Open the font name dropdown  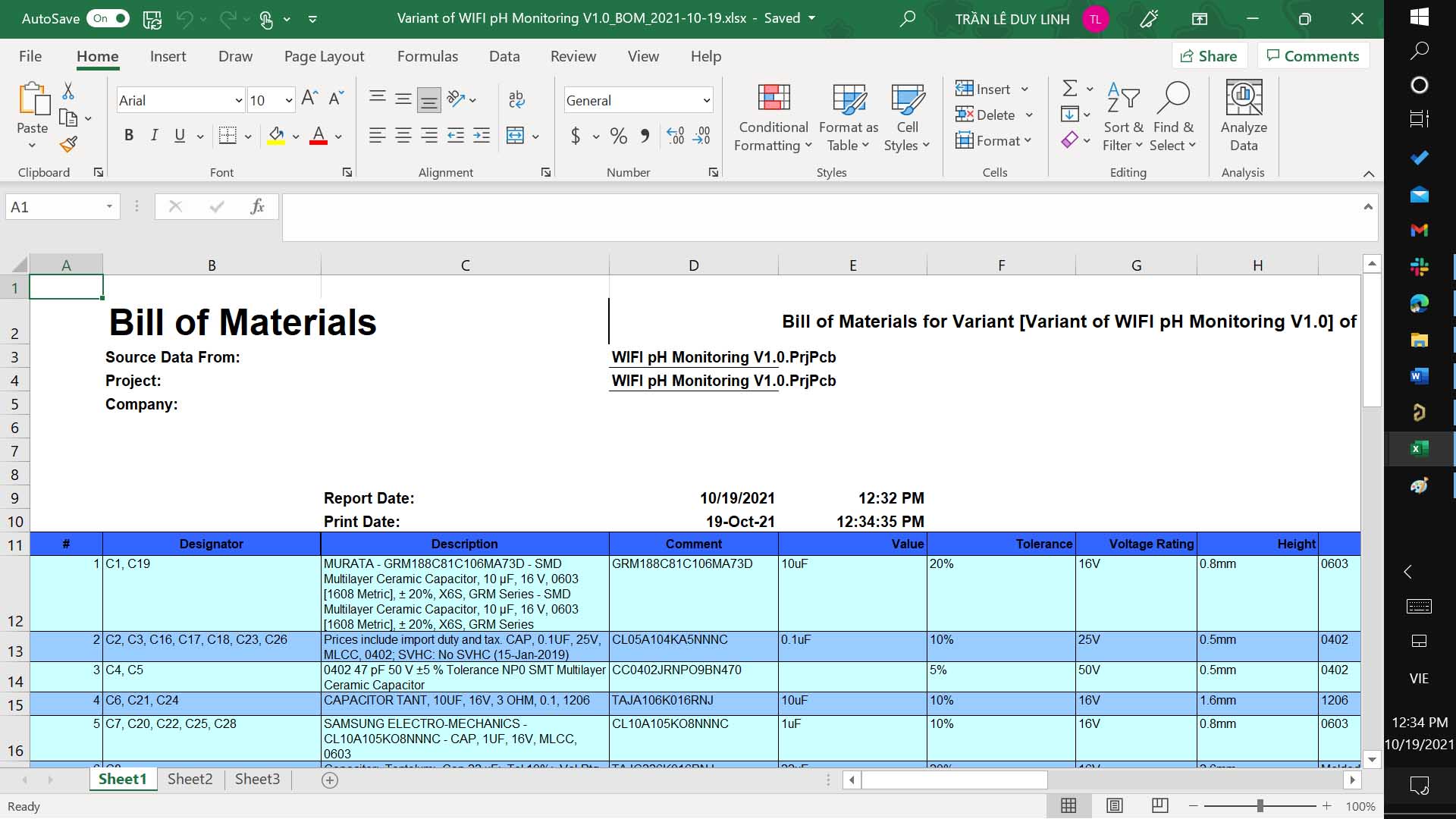[x=238, y=100]
